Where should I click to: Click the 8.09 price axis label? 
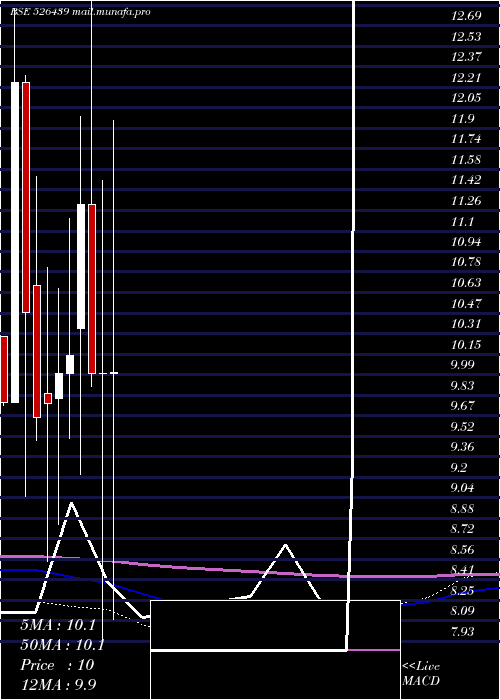point(463,612)
